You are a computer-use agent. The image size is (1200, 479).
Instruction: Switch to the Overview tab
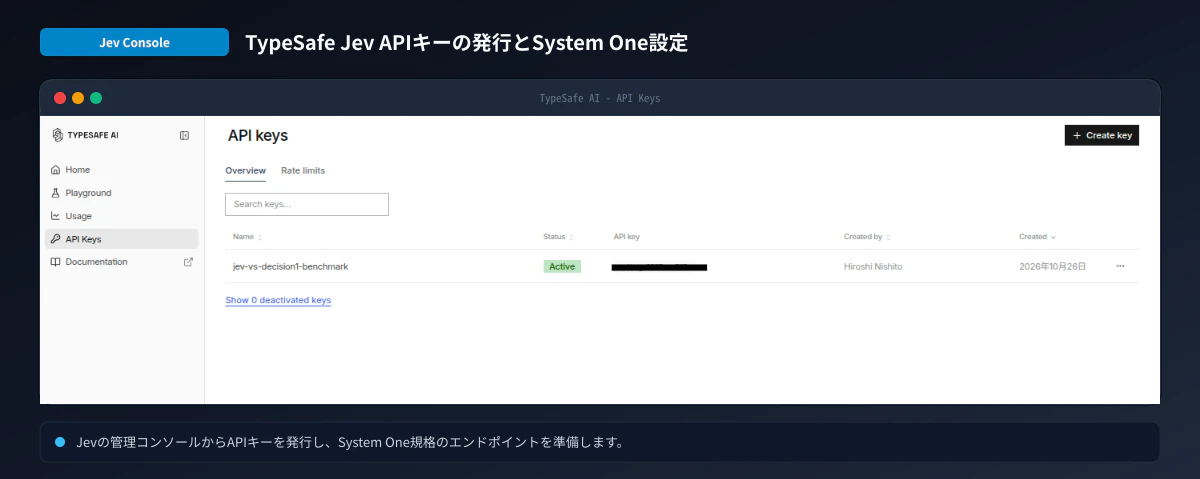point(245,171)
